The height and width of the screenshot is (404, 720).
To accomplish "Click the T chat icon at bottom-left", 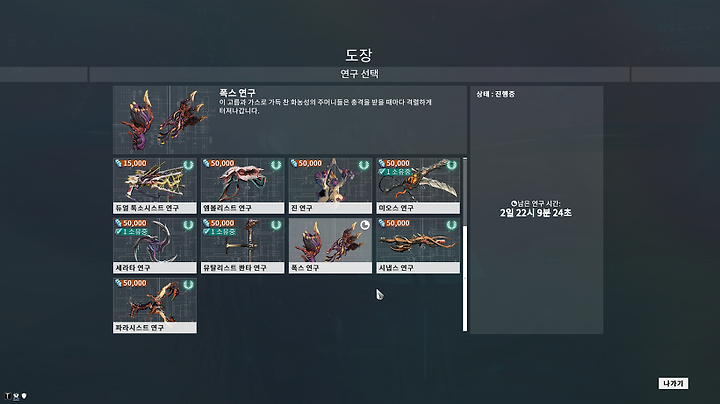I will point(7,396).
